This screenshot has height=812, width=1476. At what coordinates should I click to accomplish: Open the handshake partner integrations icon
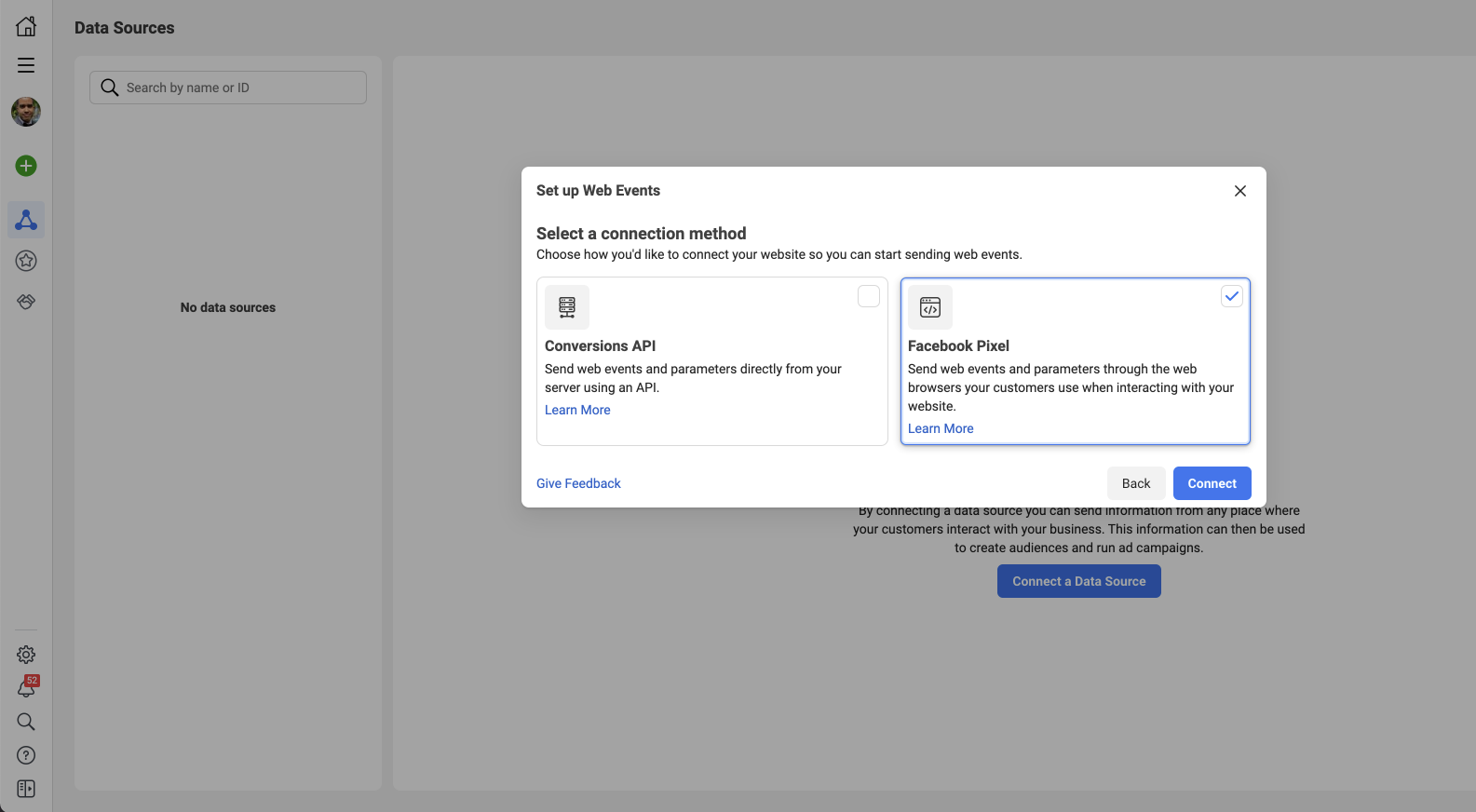(x=26, y=302)
